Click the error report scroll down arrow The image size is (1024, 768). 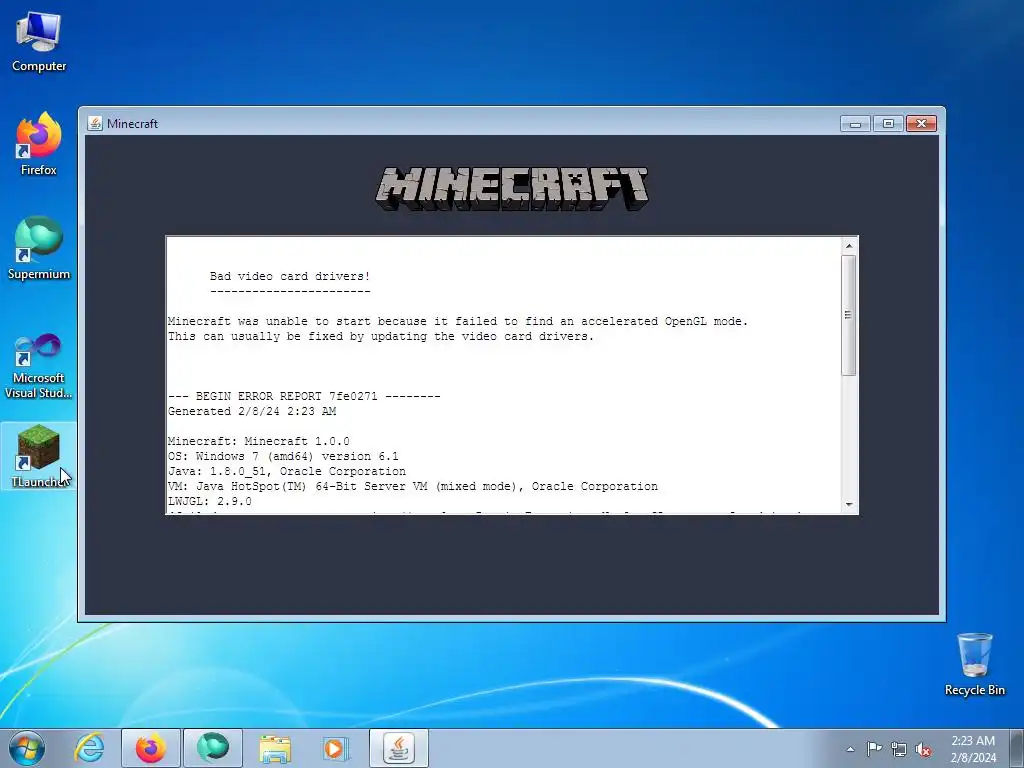pyautogui.click(x=849, y=504)
